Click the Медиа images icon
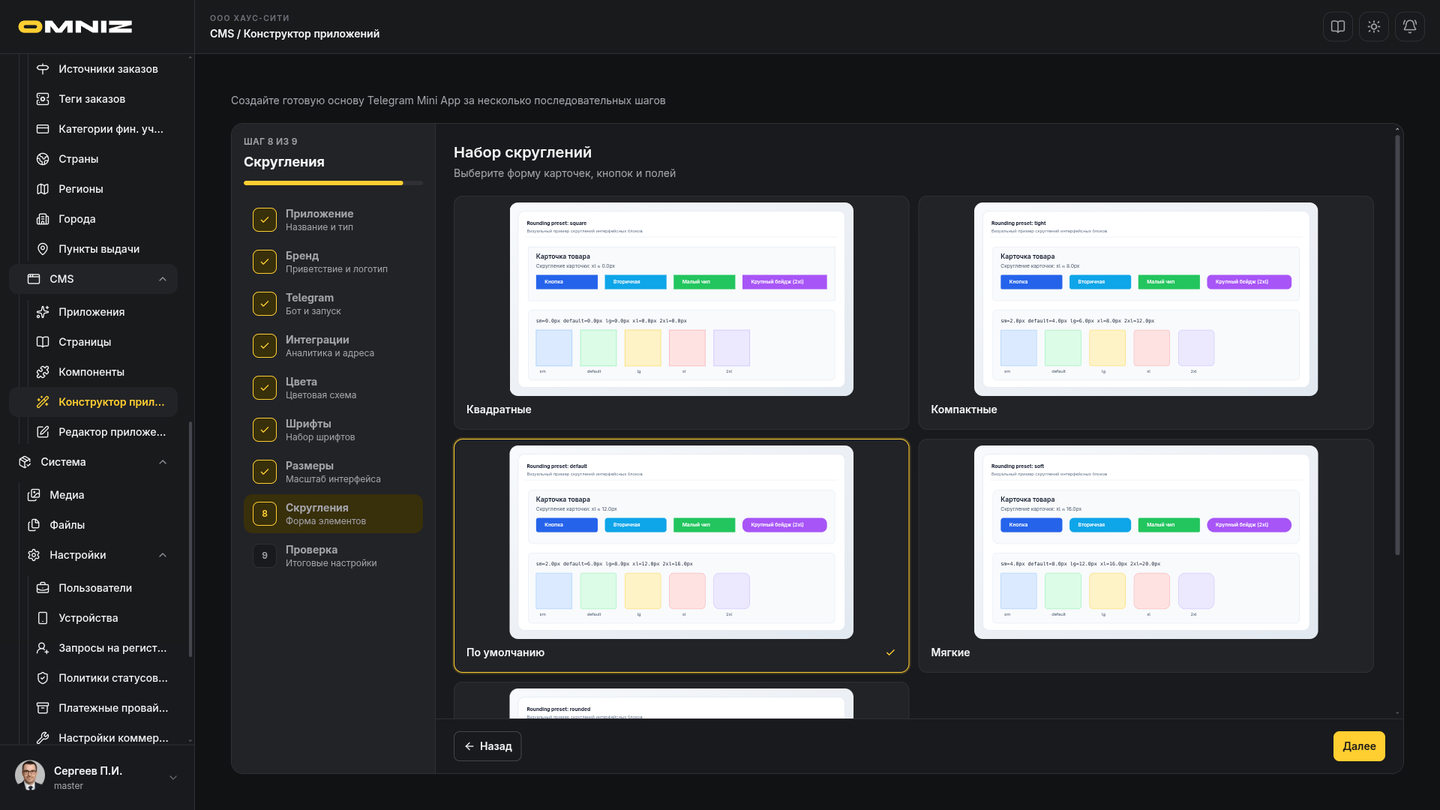The image size is (1440, 810). coord(34,495)
